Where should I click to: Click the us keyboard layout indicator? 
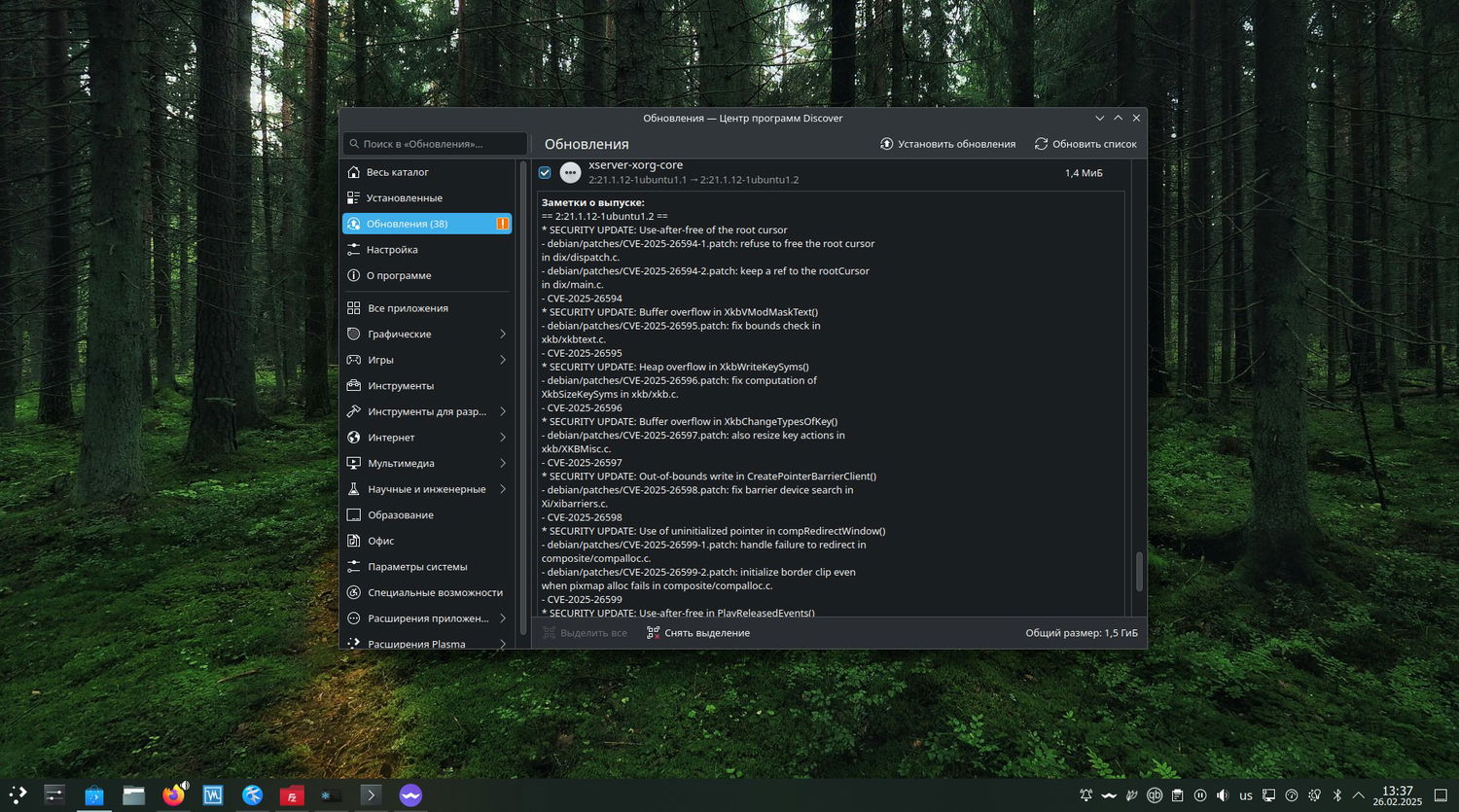pos(1246,795)
